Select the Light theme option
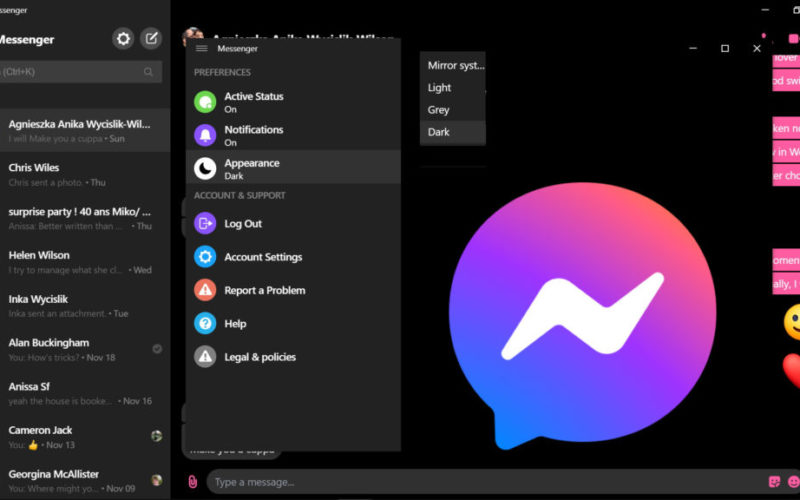Image resolution: width=800 pixels, height=500 pixels. coord(453,88)
